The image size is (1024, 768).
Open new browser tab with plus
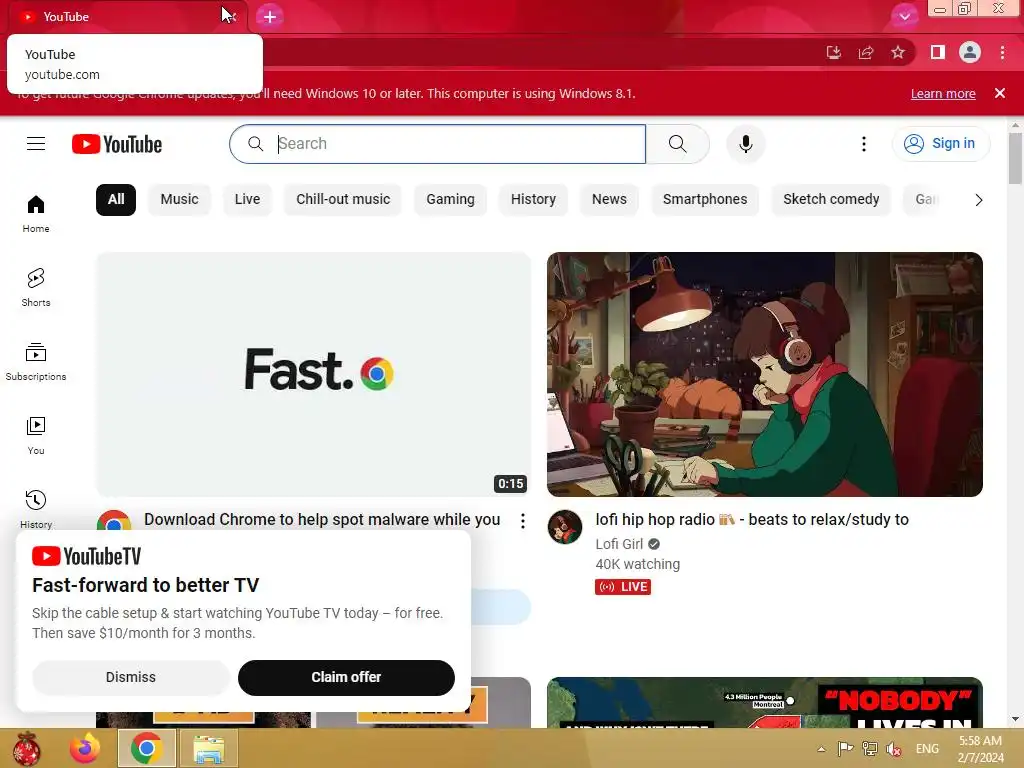point(270,17)
